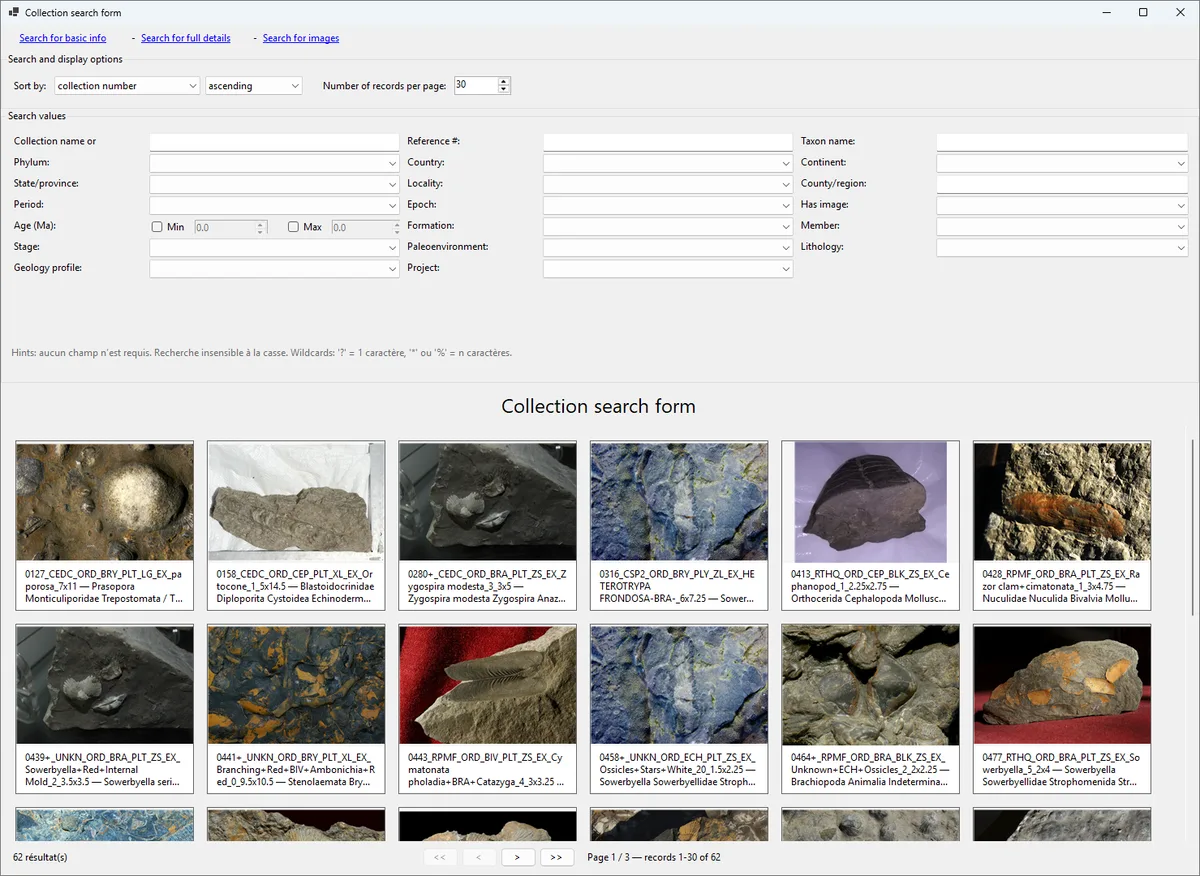The width and height of the screenshot is (1200, 876).
Task: Open the Sort by collection number dropdown
Action: pyautogui.click(x=127, y=86)
